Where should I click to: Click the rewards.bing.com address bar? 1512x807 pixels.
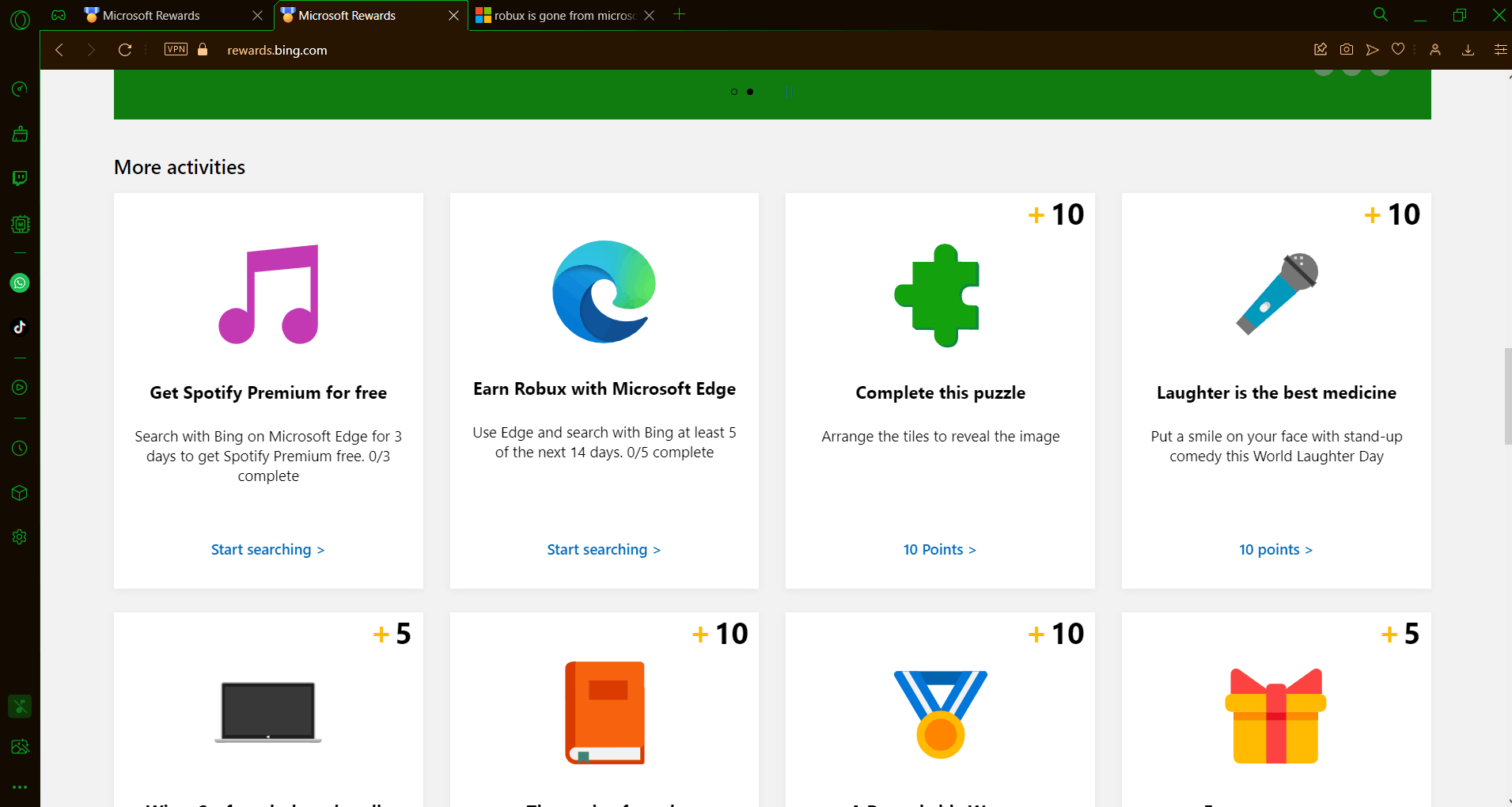pyautogui.click(x=277, y=50)
